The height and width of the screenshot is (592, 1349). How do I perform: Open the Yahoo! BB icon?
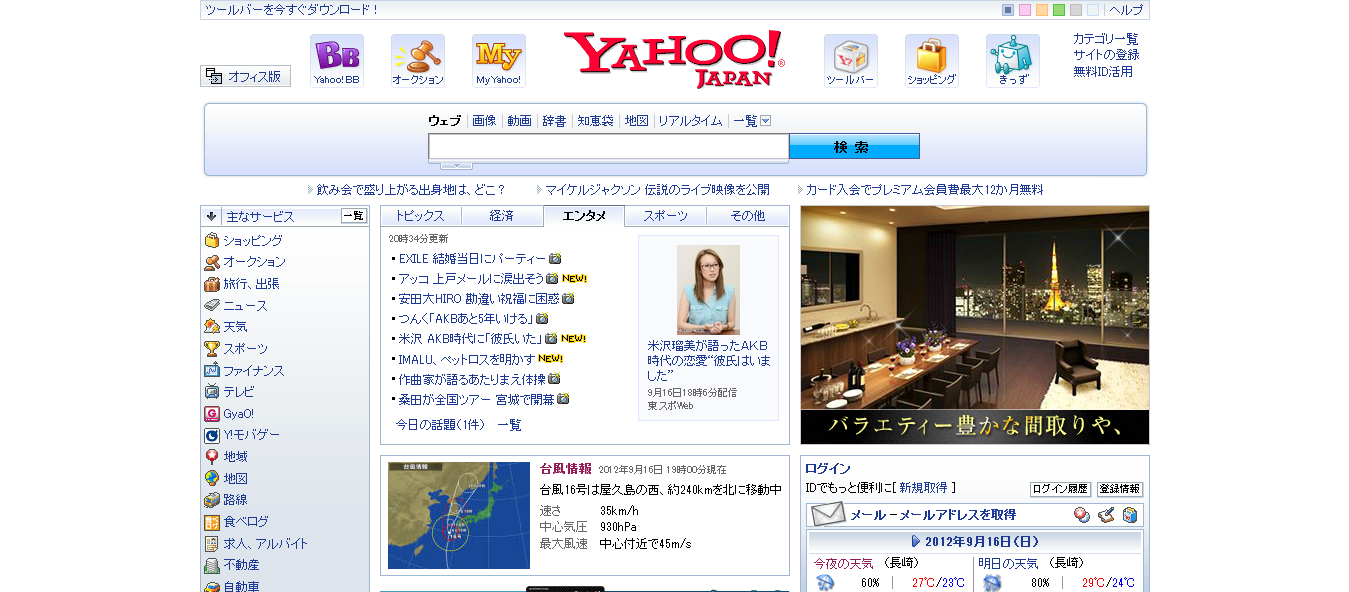tap(337, 61)
